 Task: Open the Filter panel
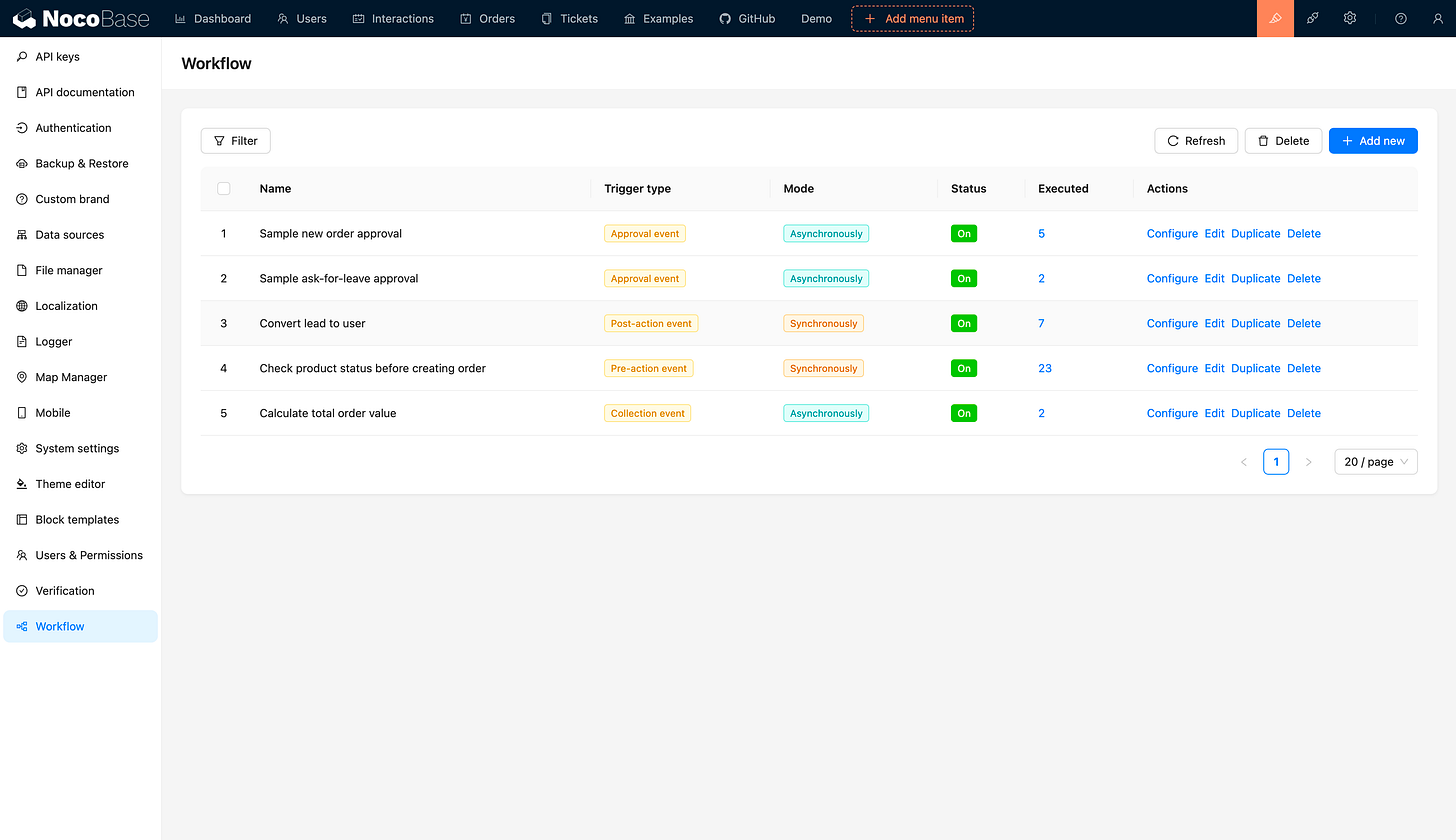(235, 140)
